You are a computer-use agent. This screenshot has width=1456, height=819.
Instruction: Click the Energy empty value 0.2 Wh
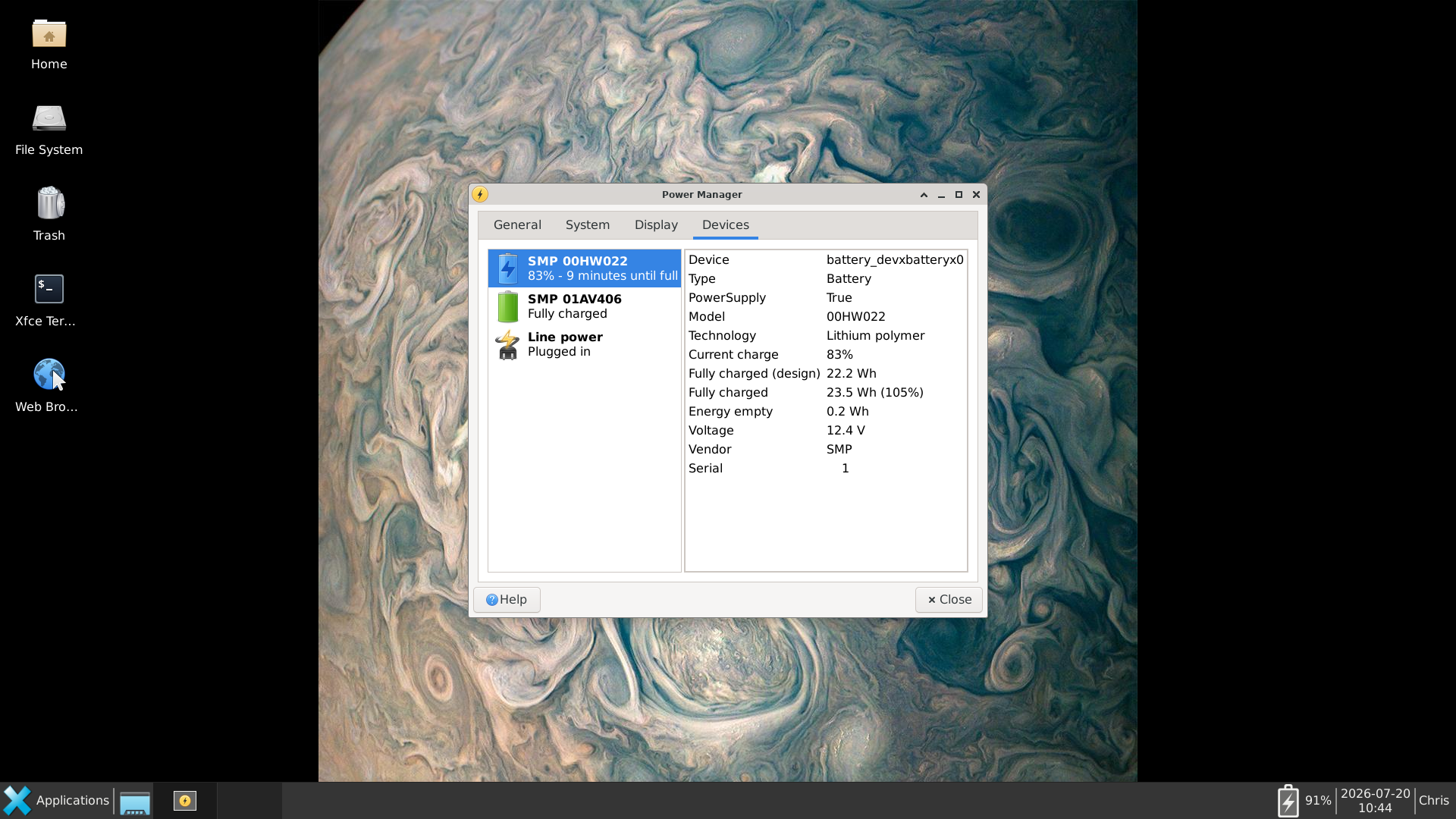coord(847,412)
